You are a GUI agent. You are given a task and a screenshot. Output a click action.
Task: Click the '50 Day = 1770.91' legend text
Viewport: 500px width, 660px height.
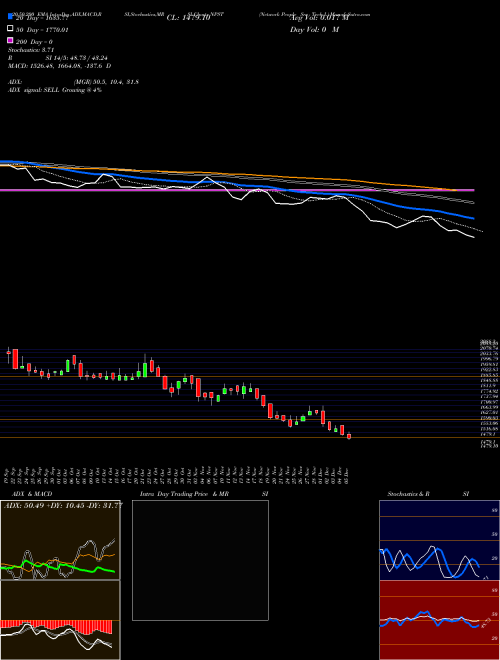[x=42, y=30]
